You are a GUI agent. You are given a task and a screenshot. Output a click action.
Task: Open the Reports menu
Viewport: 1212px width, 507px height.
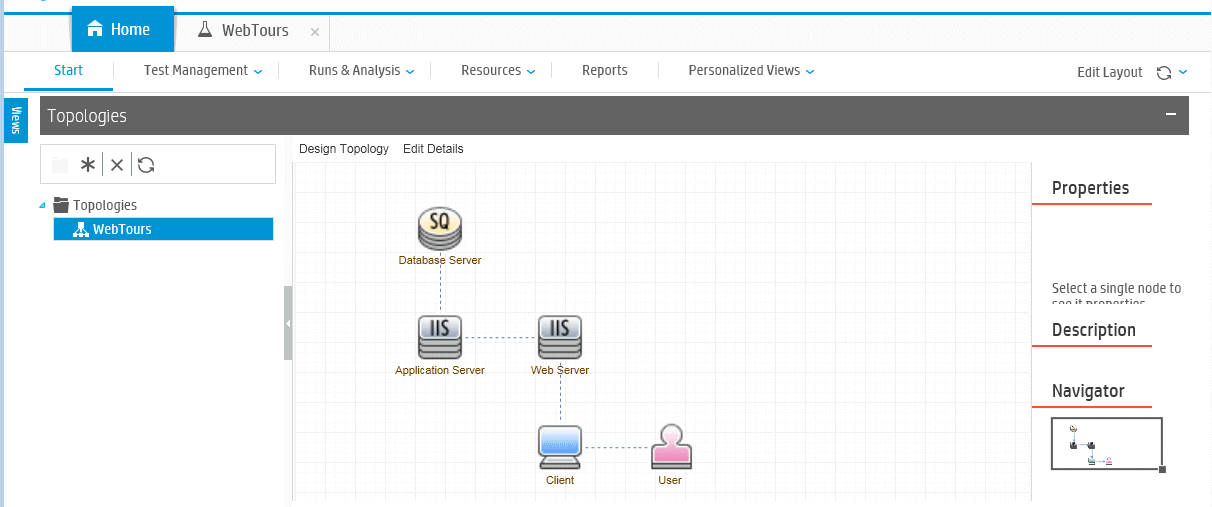(x=605, y=71)
